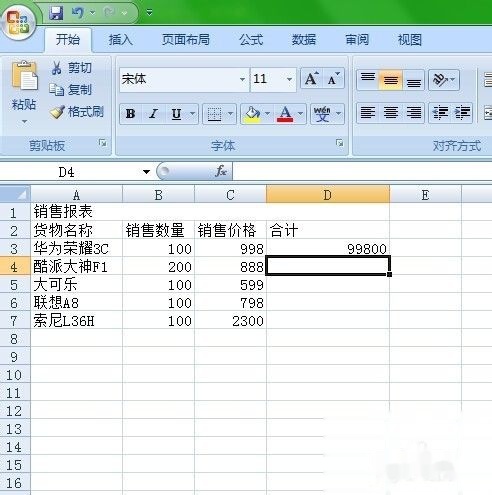This screenshot has width=492, height=495.
Task: Switch to the 插入 tab
Action: [120, 40]
